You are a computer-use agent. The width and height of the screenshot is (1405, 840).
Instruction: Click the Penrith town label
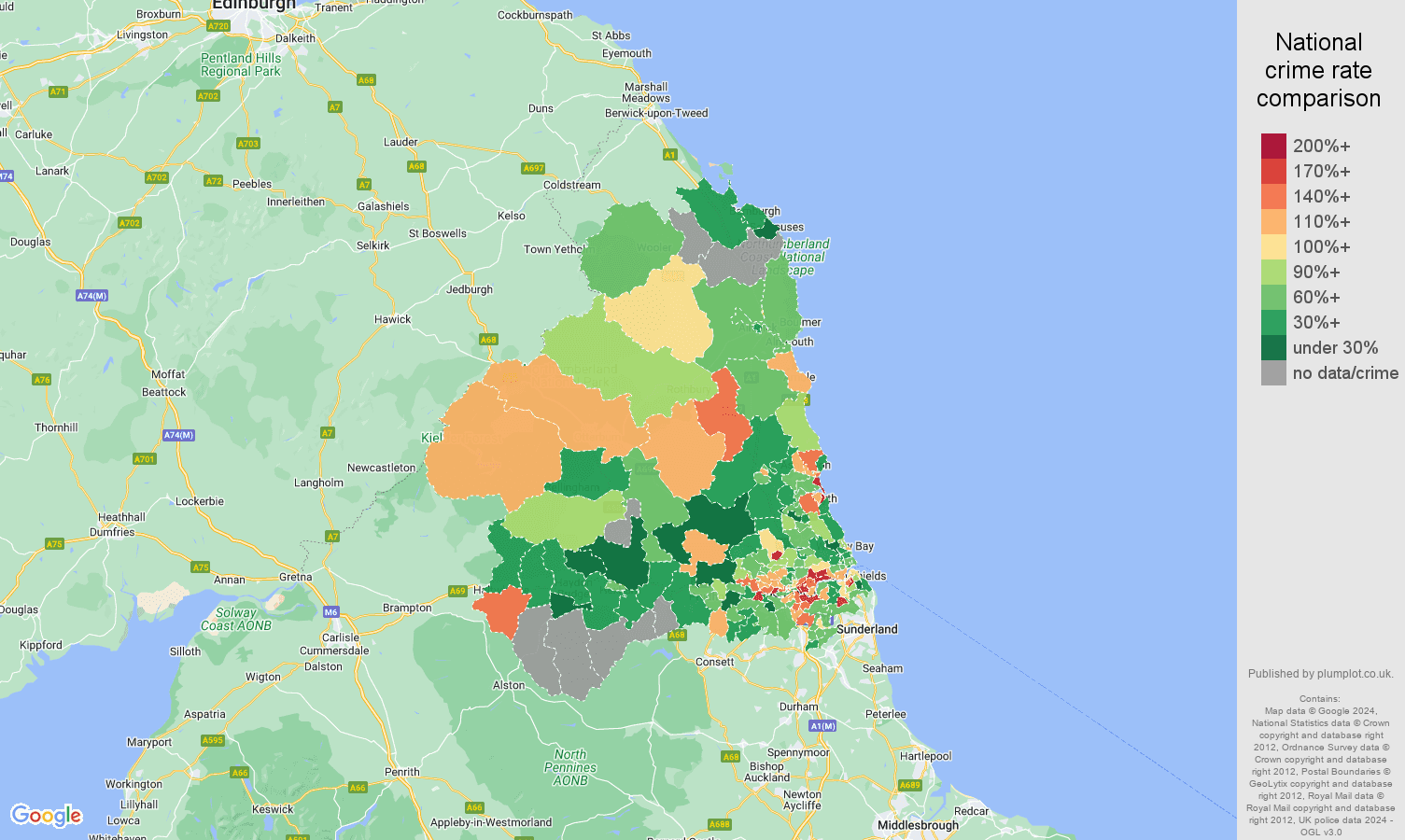coord(402,772)
